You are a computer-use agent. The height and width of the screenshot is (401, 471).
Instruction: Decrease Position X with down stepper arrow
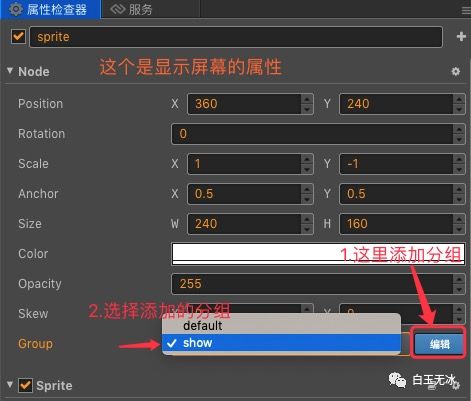[x=307, y=109]
